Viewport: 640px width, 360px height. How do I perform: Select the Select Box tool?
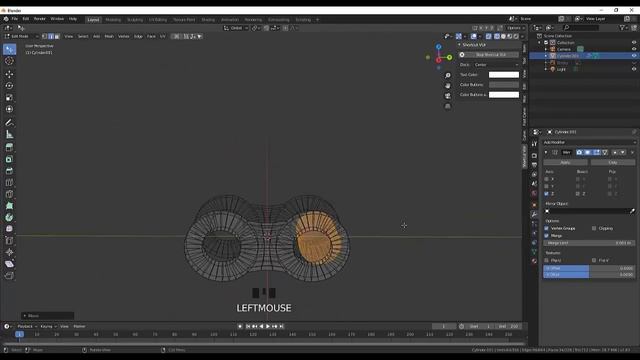click(x=9, y=49)
